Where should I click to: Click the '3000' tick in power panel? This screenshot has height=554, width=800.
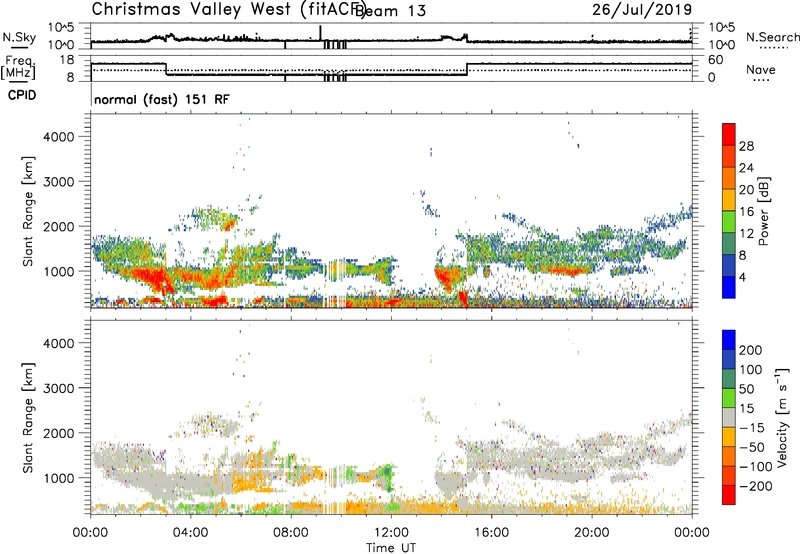[x=58, y=182]
